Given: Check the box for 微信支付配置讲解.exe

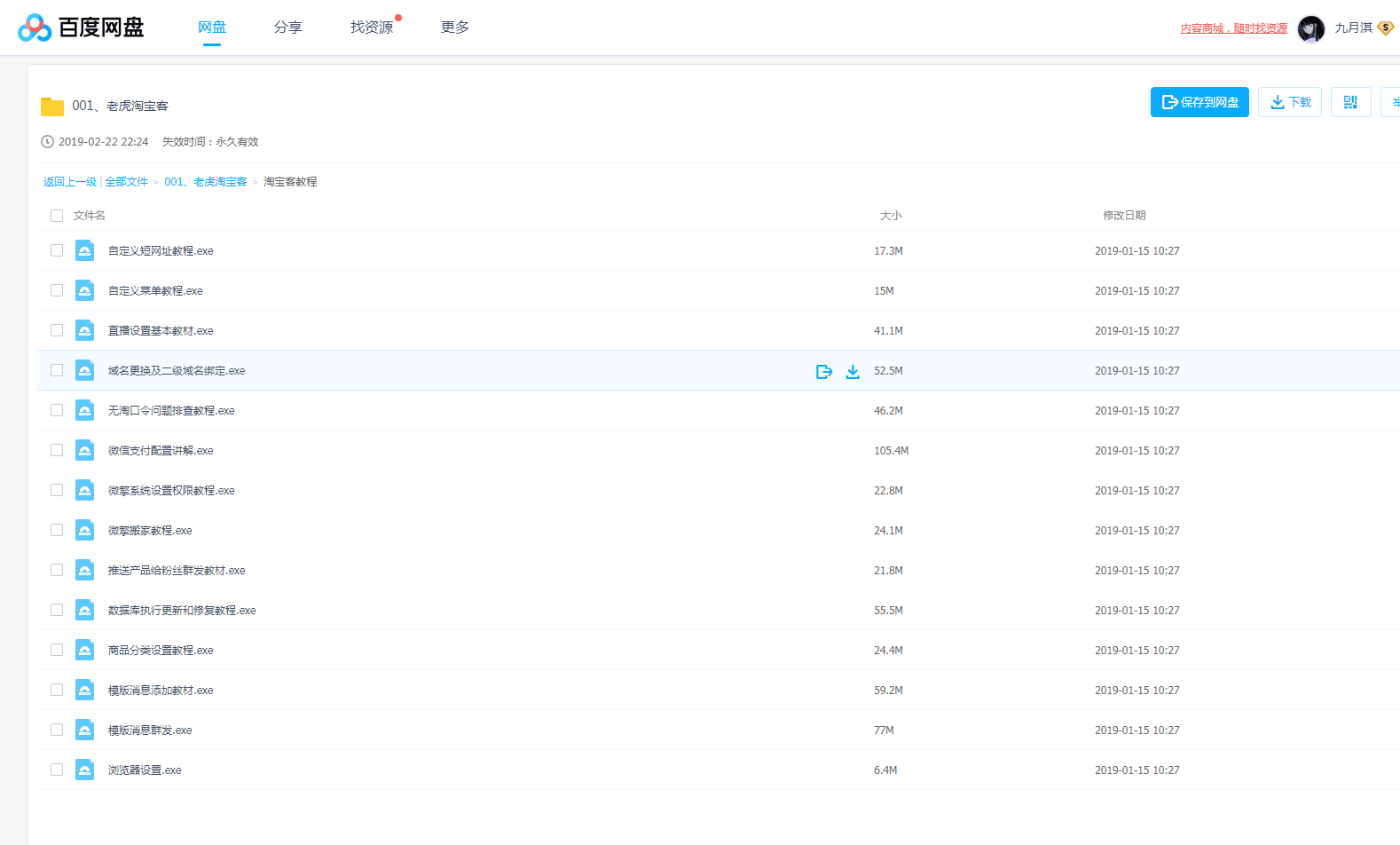Looking at the screenshot, I should [57, 450].
